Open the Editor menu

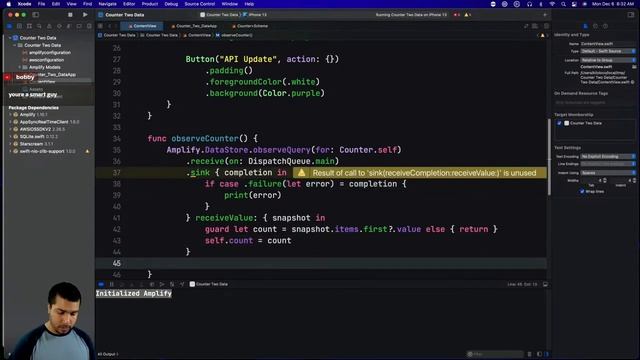click(x=129, y=4)
